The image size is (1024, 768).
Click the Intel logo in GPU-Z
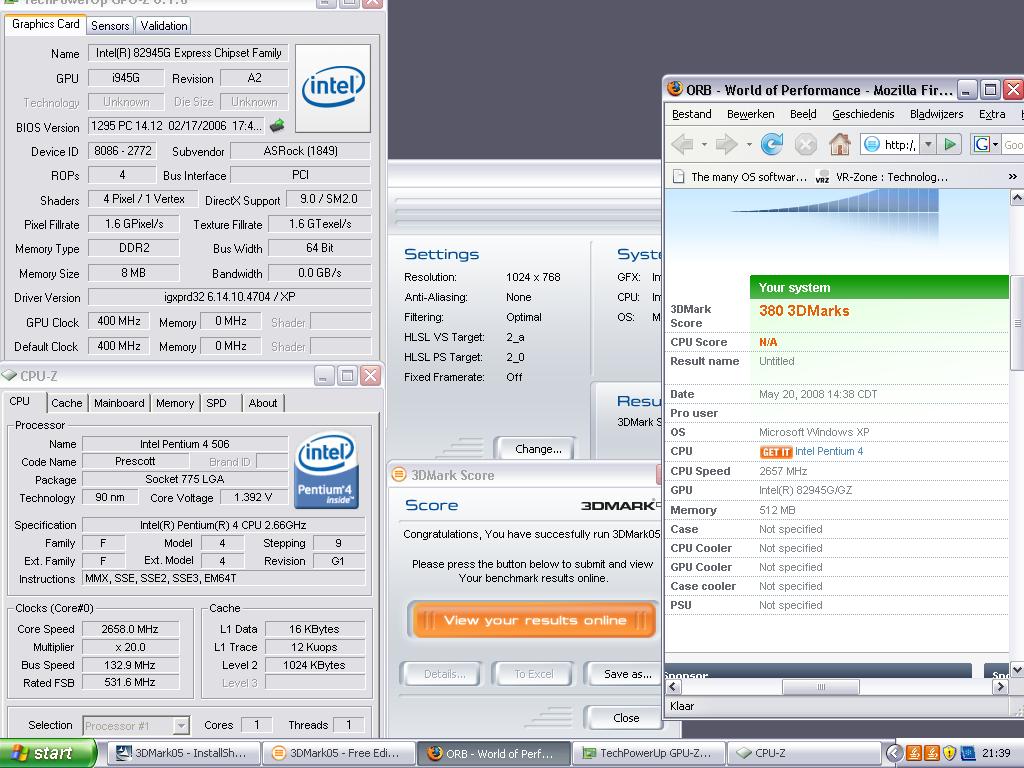click(333, 88)
